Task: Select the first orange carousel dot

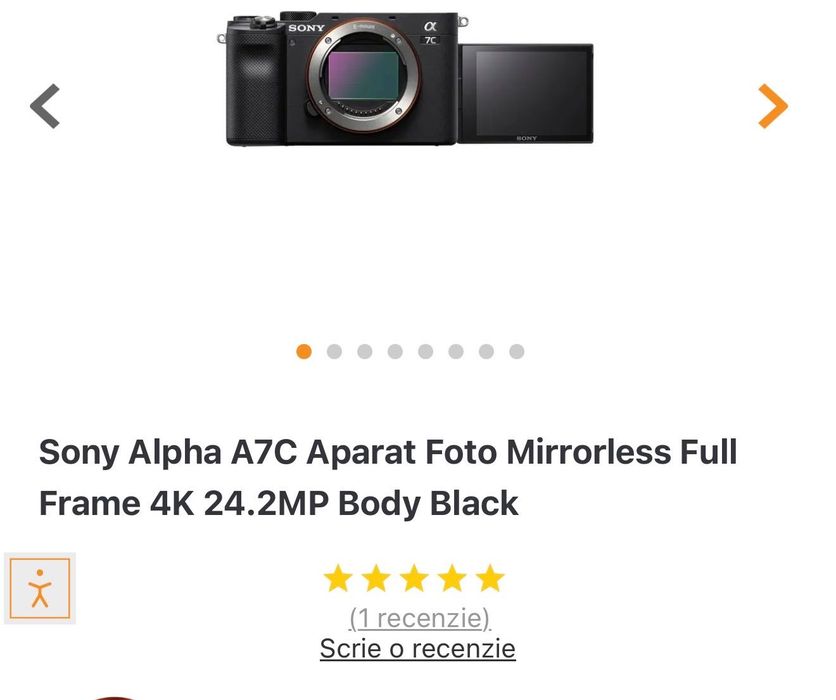Action: (x=304, y=351)
